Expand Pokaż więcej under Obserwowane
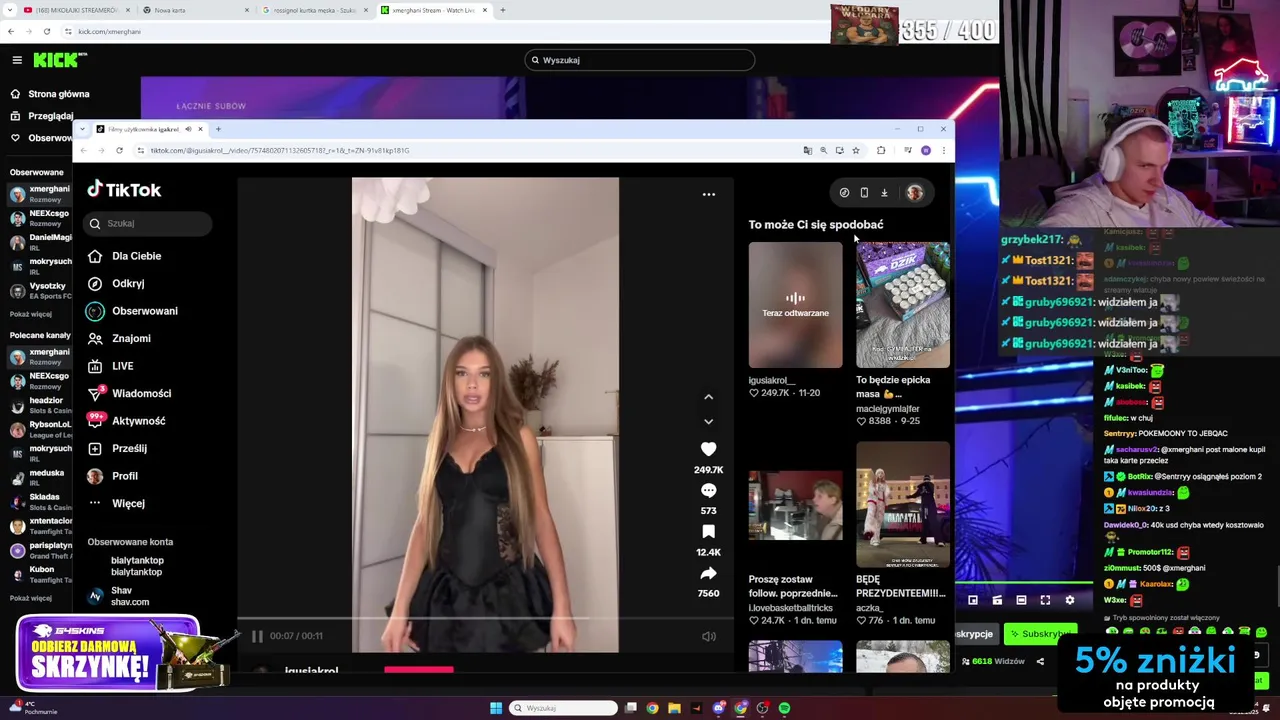This screenshot has height=720, width=1280. point(31,314)
